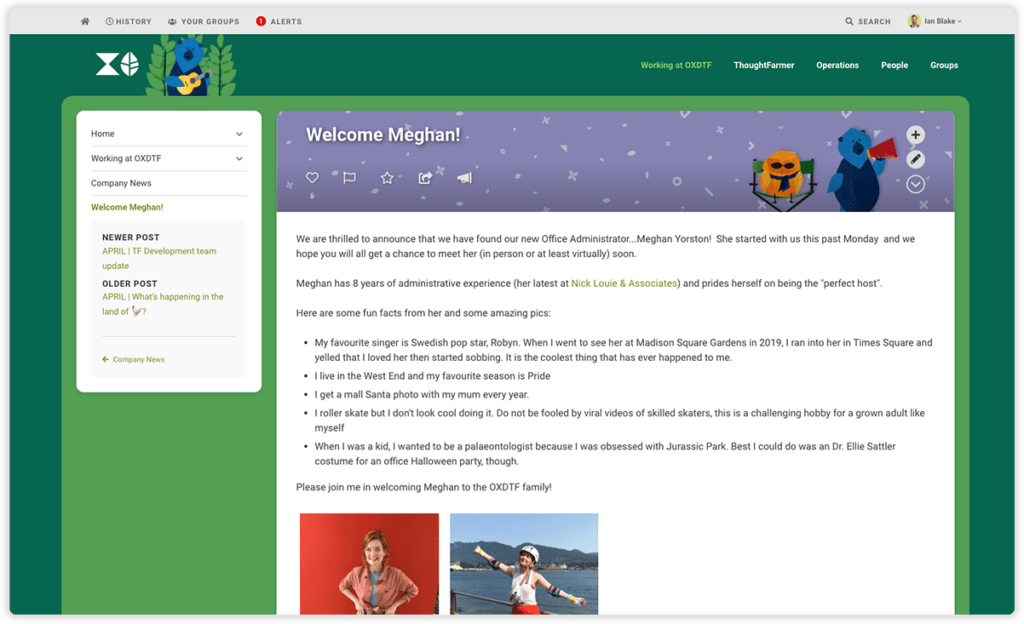This screenshot has height=624, width=1024.
Task: Go home using the house icon
Action: click(84, 20)
